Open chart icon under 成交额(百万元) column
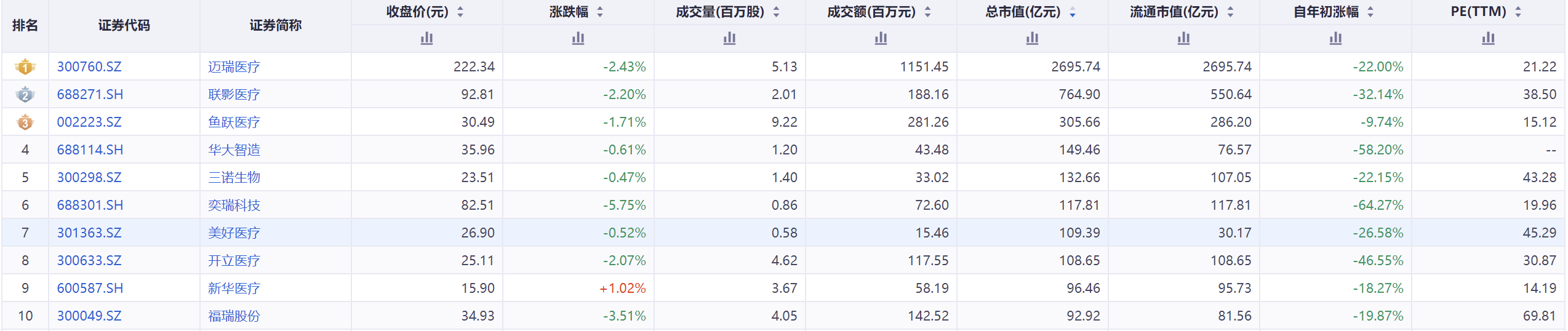 point(881,38)
